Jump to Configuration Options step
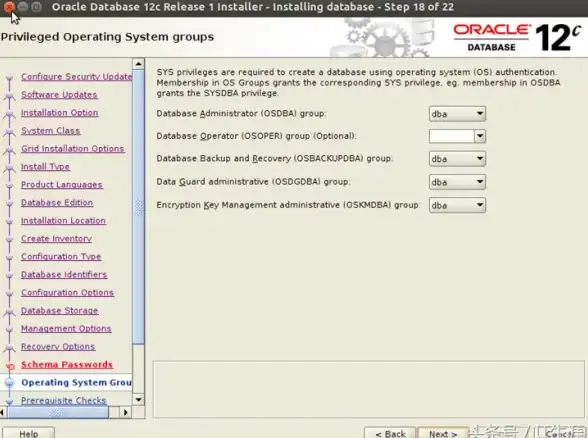The image size is (588, 438). 68,292
